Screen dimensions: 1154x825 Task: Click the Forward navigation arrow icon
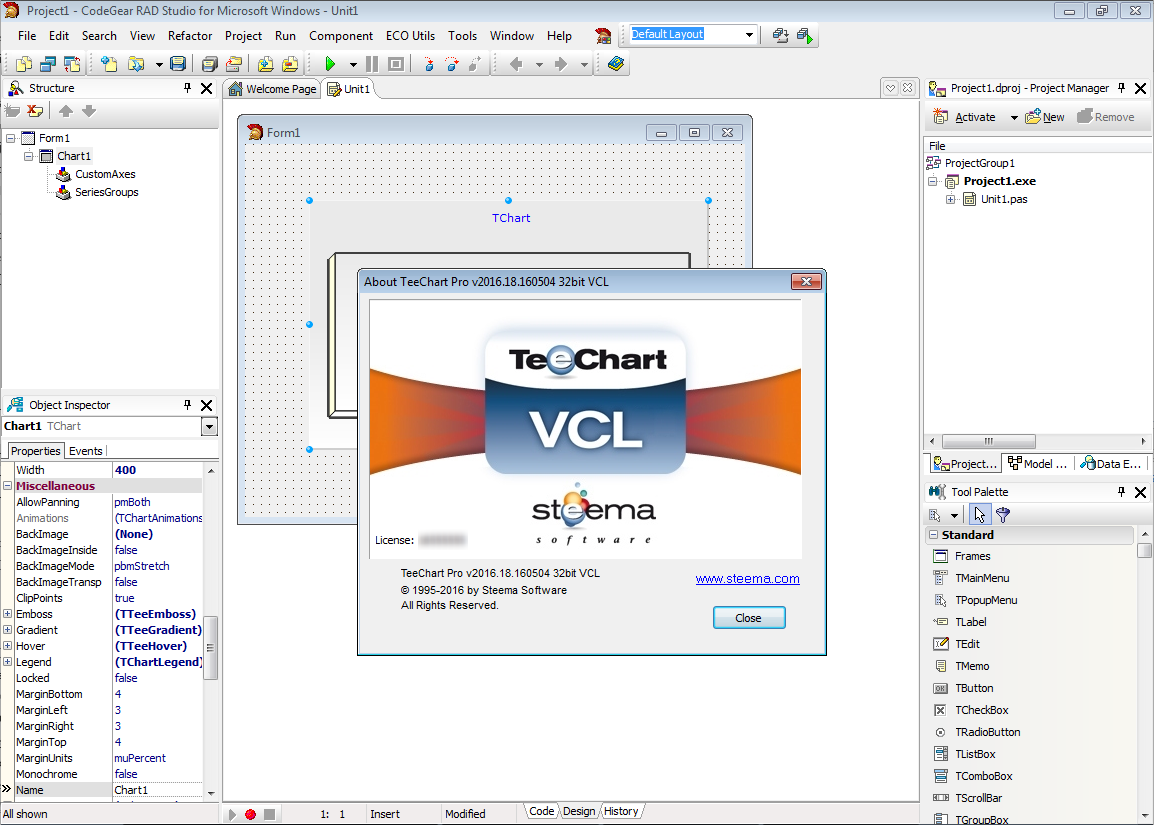561,64
